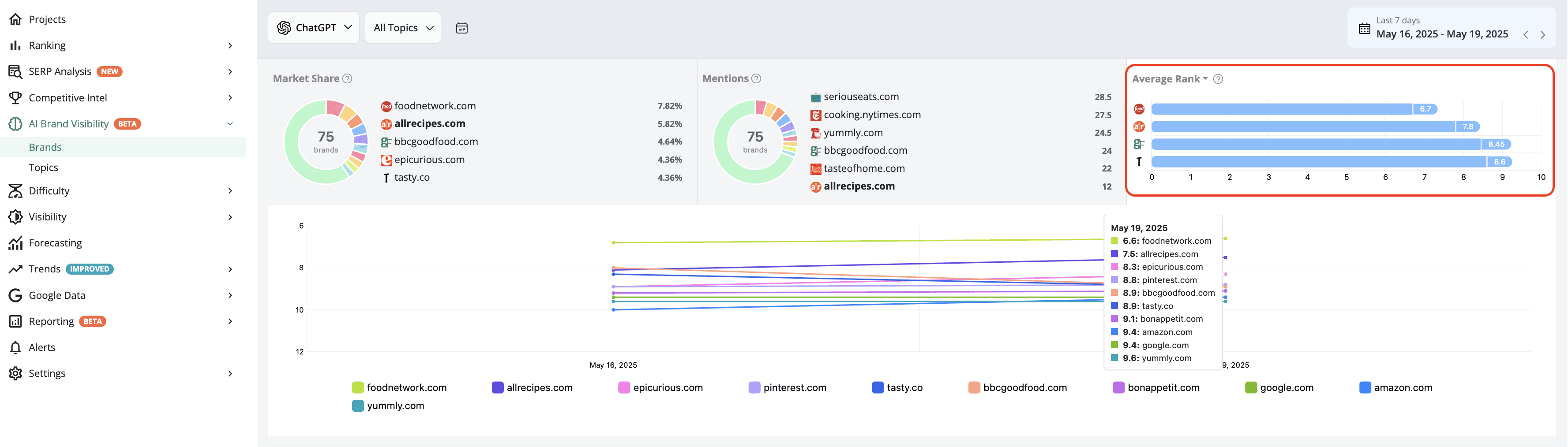
Task: Expand the Competitive Intel chevron
Action: 230,98
